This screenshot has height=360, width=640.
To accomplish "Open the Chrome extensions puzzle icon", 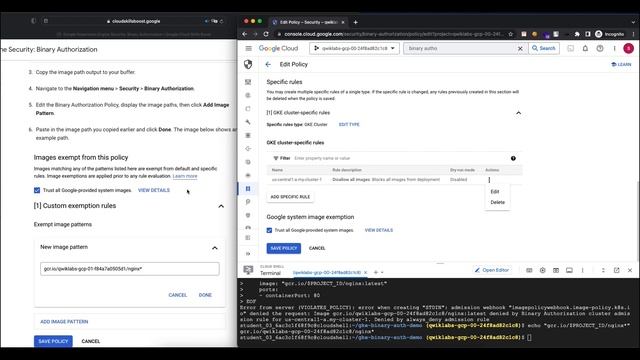I will point(577,34).
